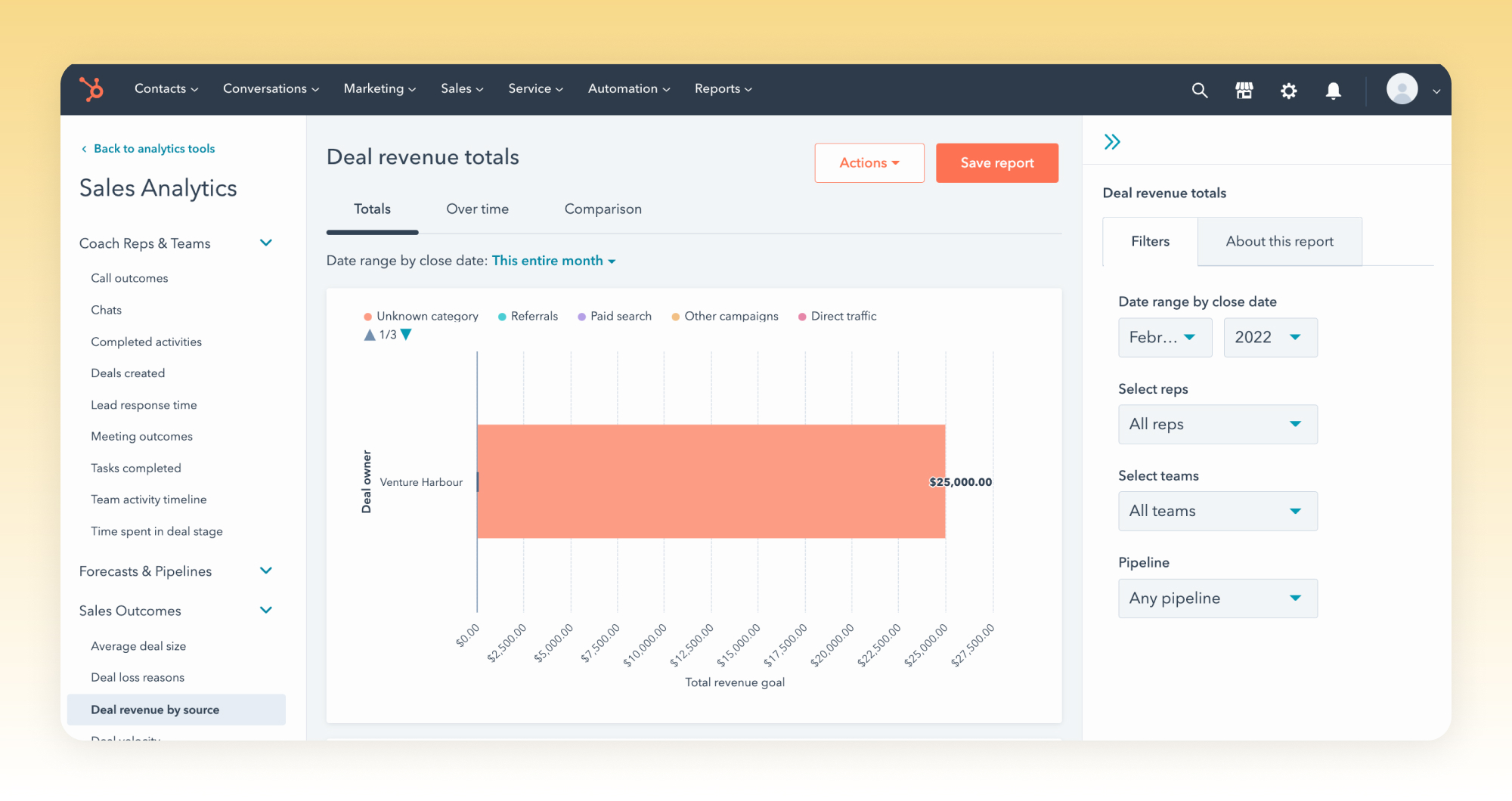Open the Meeting outcomes report
The width and height of the screenshot is (1512, 801).
tap(141, 437)
